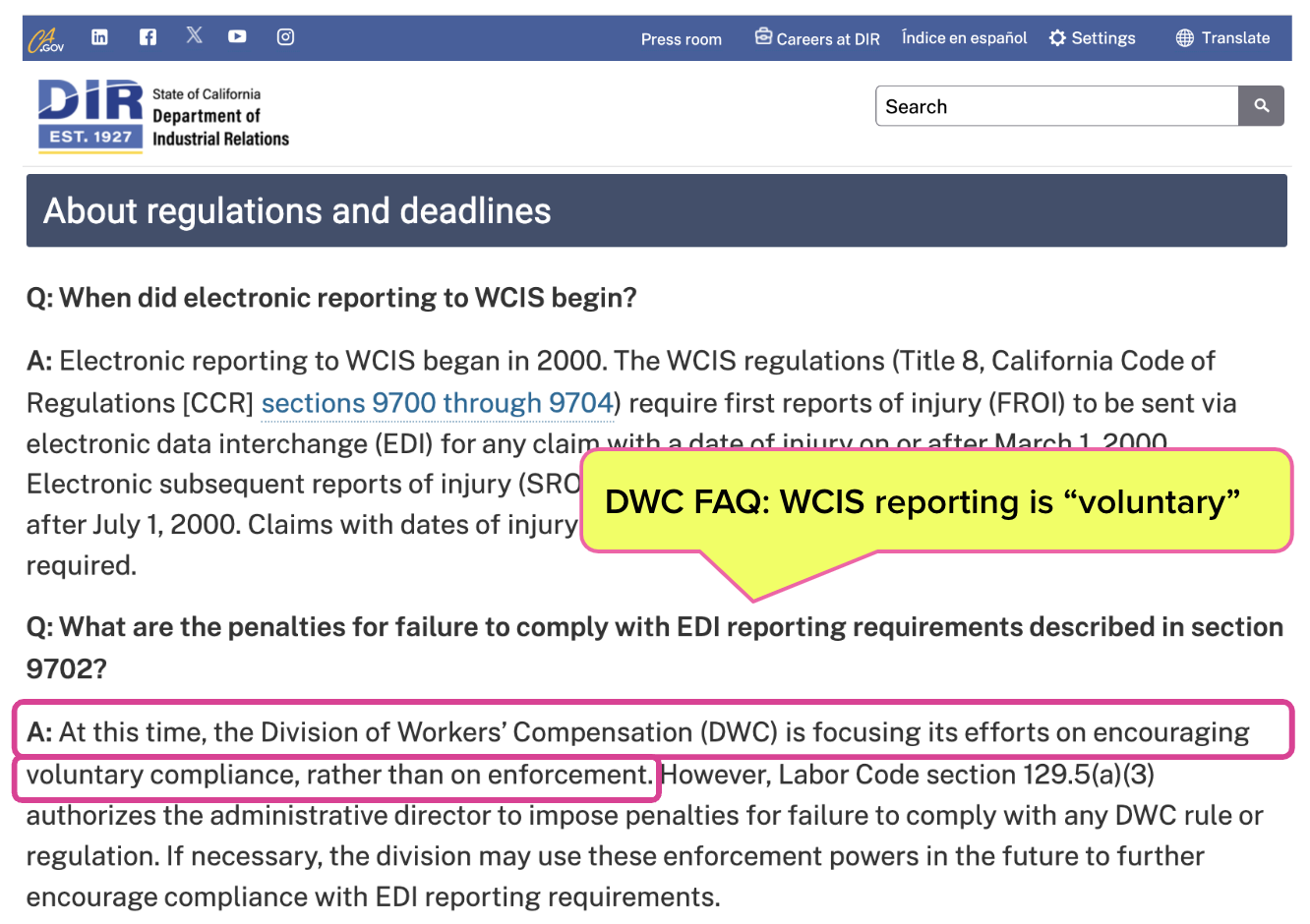
Task: Open the Settings menu text
Action: 1103,38
